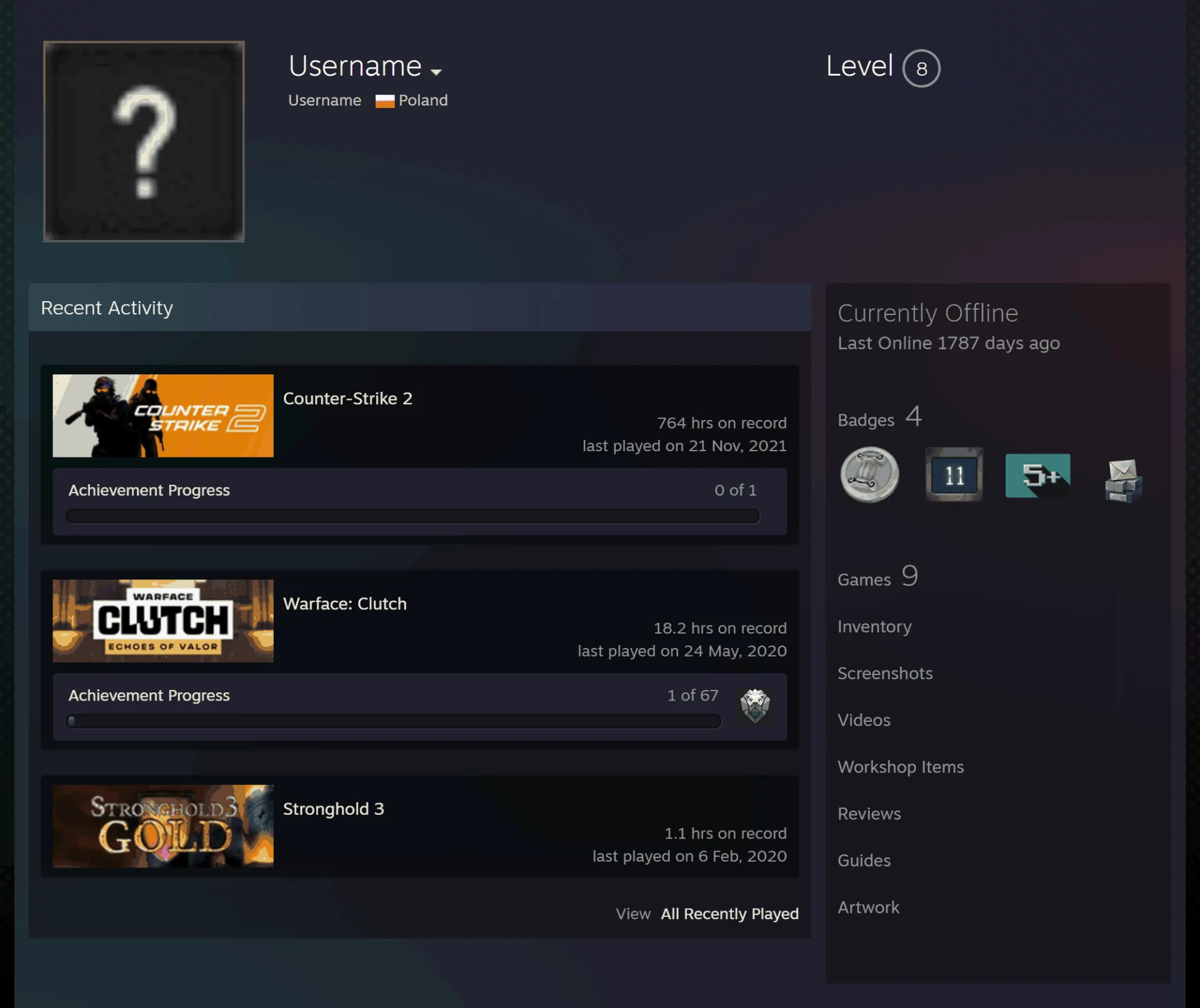
Task: Click Warface Clutch achievement progress bar
Action: (x=394, y=721)
